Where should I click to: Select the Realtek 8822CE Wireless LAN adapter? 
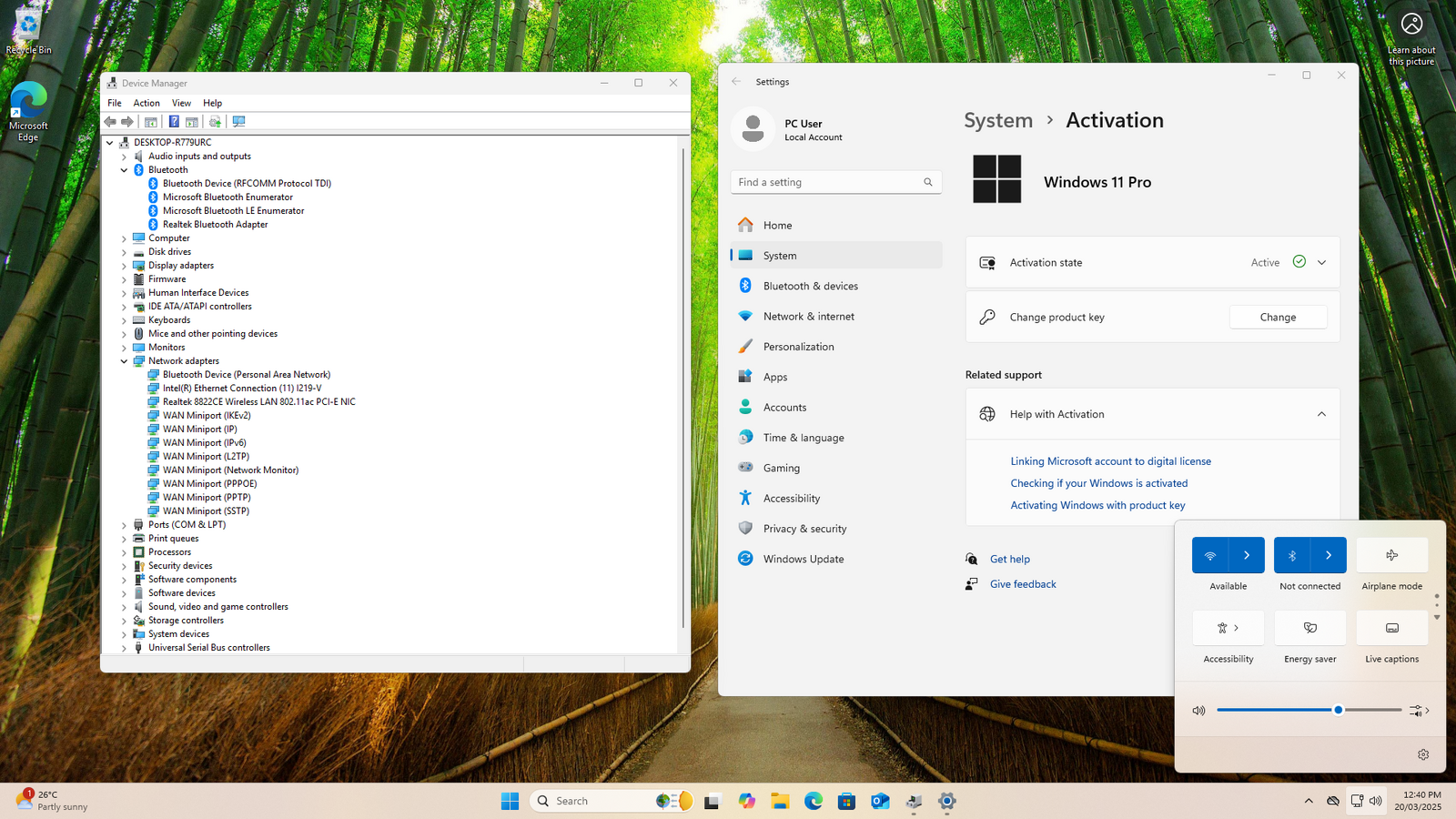pyautogui.click(x=259, y=402)
